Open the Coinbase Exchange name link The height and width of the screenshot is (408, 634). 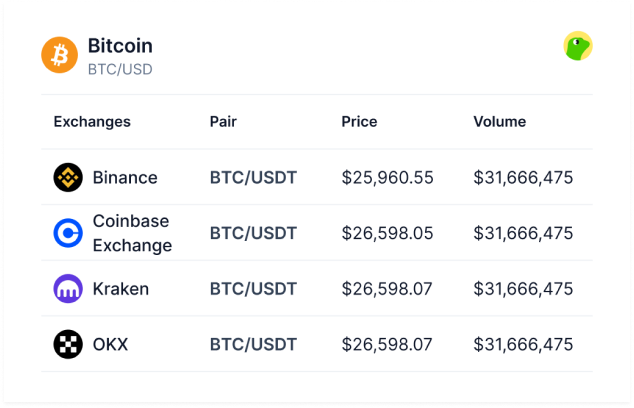(132, 233)
